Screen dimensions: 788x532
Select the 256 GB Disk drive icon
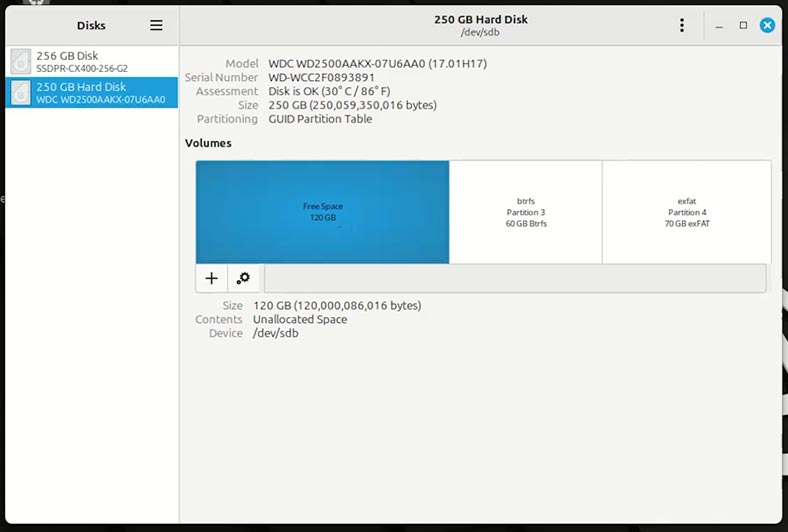tap(21, 61)
